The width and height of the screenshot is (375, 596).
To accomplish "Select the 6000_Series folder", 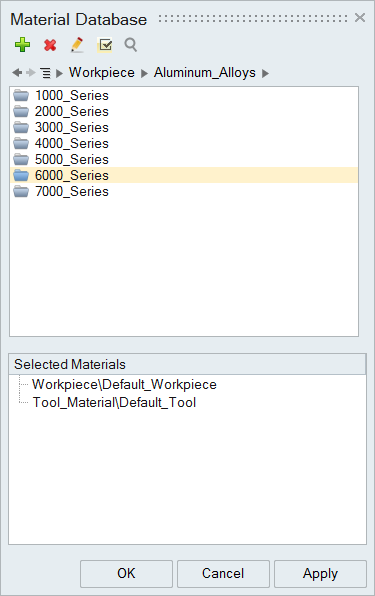I will pyautogui.click(x=184, y=175).
